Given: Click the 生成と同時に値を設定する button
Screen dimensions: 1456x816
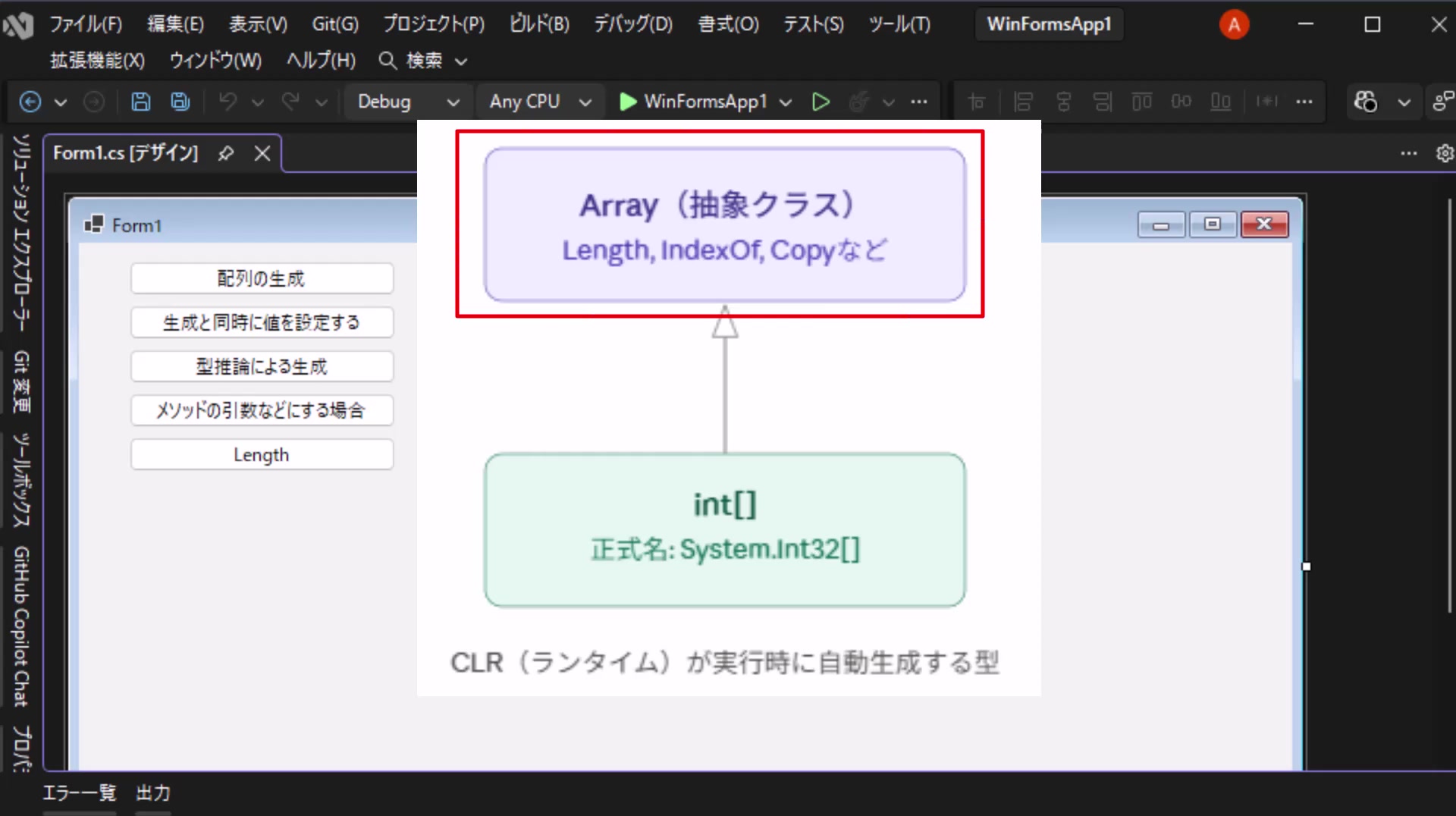Looking at the screenshot, I should click(262, 322).
